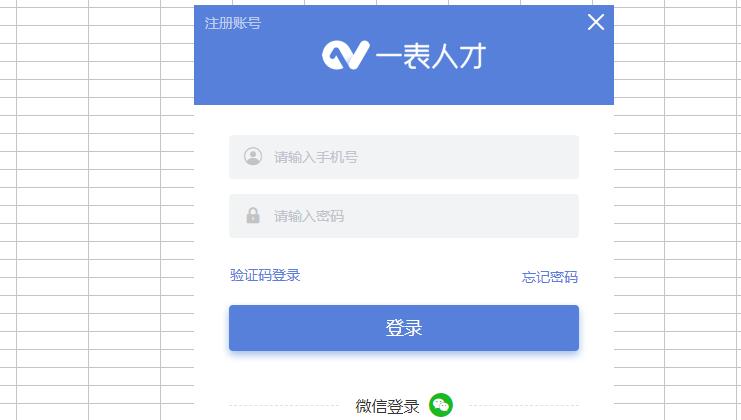Viewport: 741px width, 420px height.
Task: Switch to 验证码登录 verification code login
Action: 265,275
